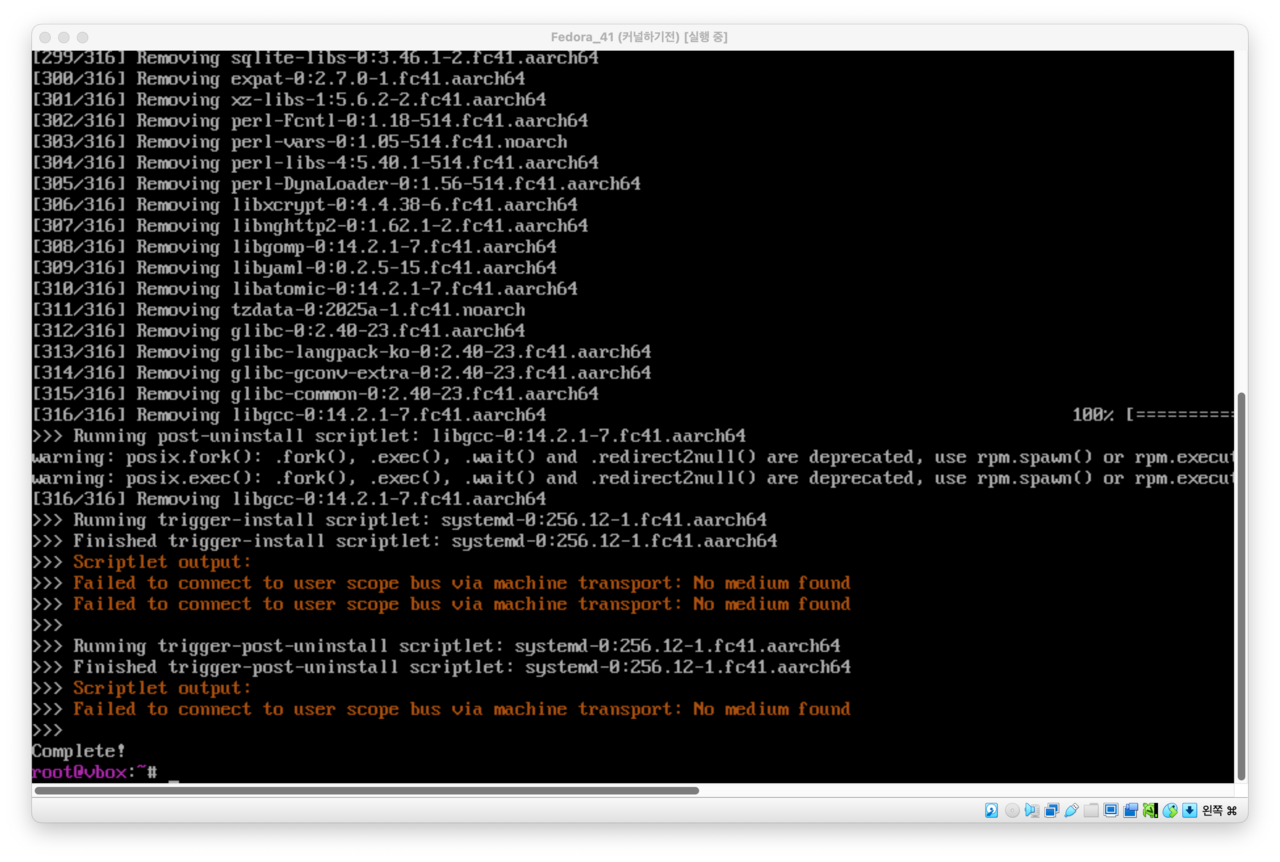Image resolution: width=1280 pixels, height=862 pixels.
Task: Click the root@vbox terminal prompt line
Action: (x=95, y=772)
